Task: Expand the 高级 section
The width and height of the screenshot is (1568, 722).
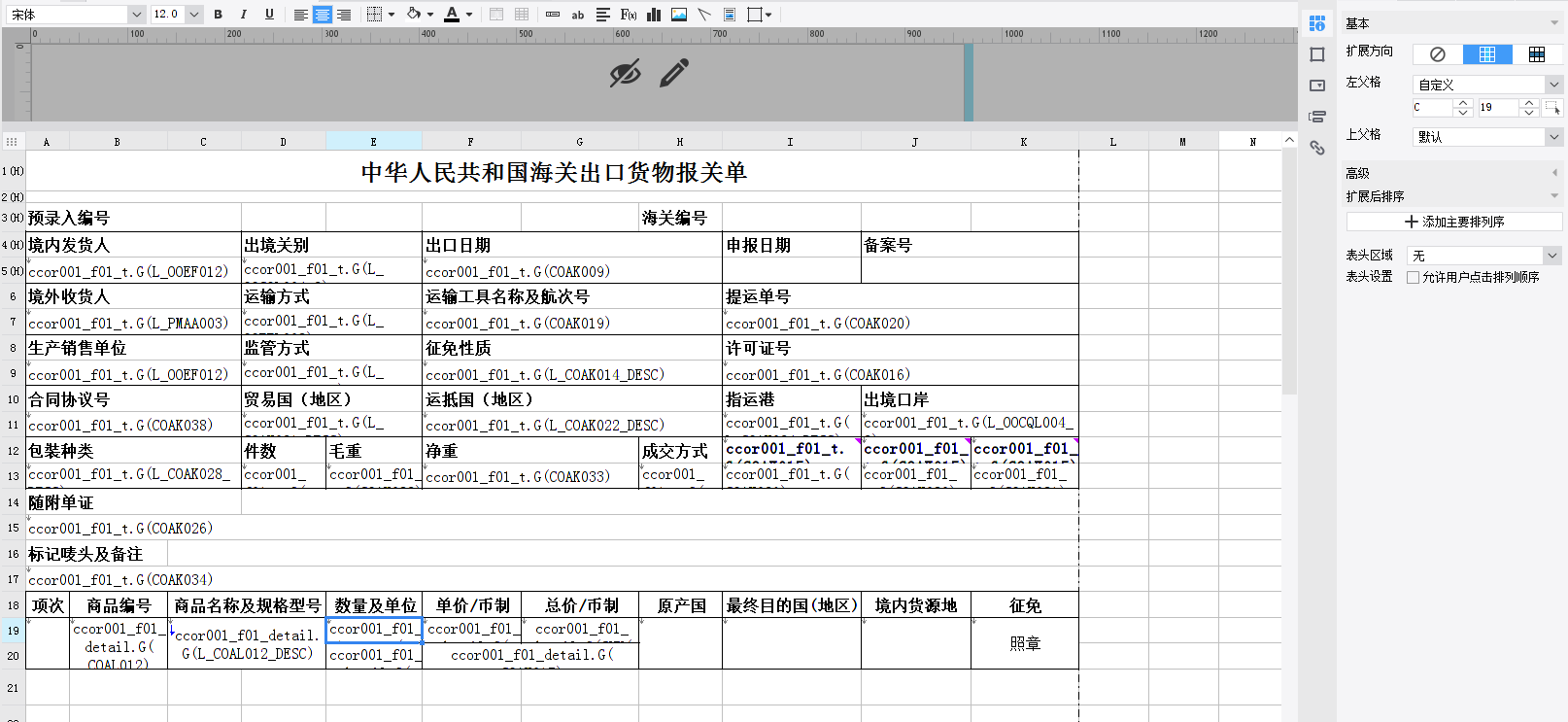Action: (x=1554, y=173)
